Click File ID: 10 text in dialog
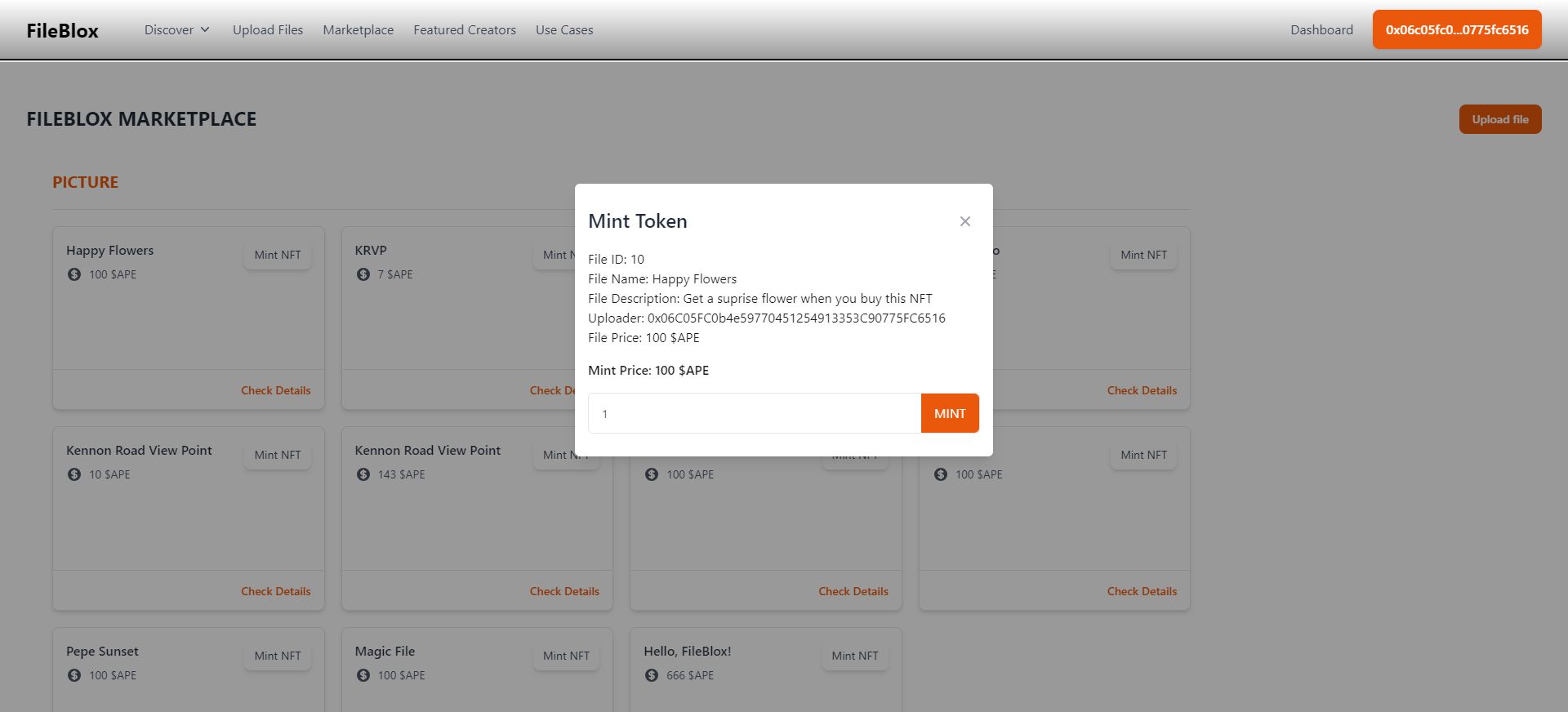The width and height of the screenshot is (1568, 712). (616, 260)
